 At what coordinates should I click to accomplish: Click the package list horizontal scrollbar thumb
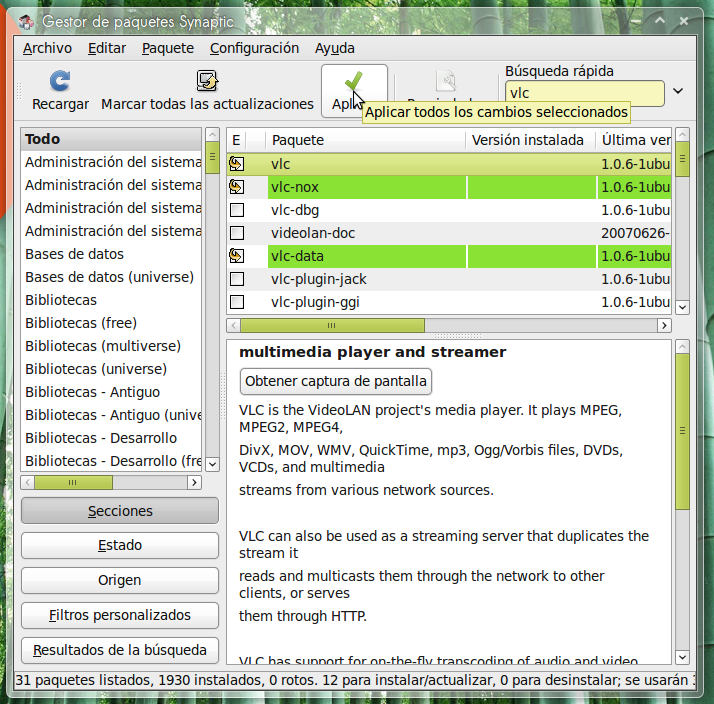tap(332, 326)
